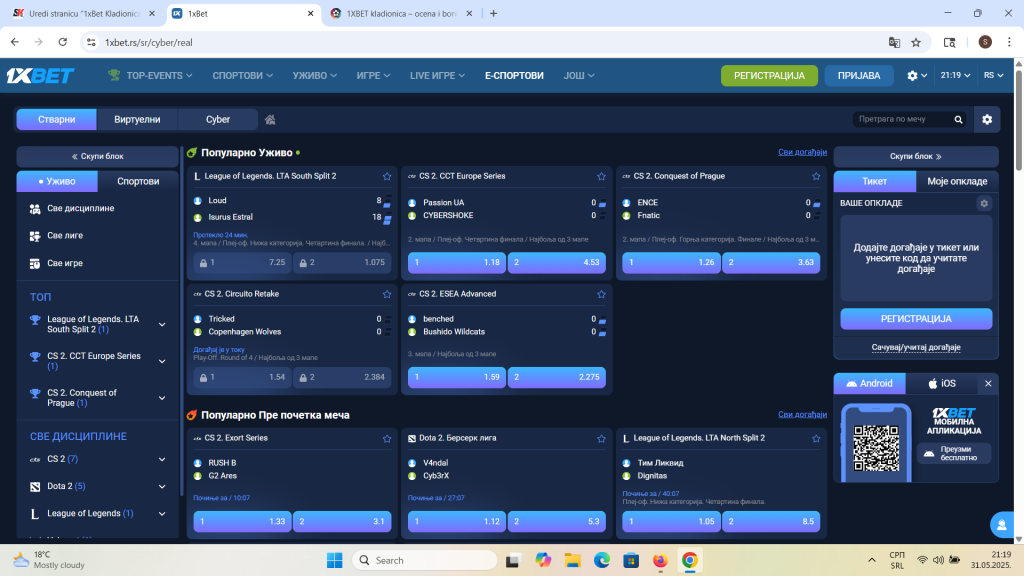This screenshot has width=1024, height=576.
Task: Open Сви догађаји link for Популарно Уживо
Action: click(x=802, y=152)
